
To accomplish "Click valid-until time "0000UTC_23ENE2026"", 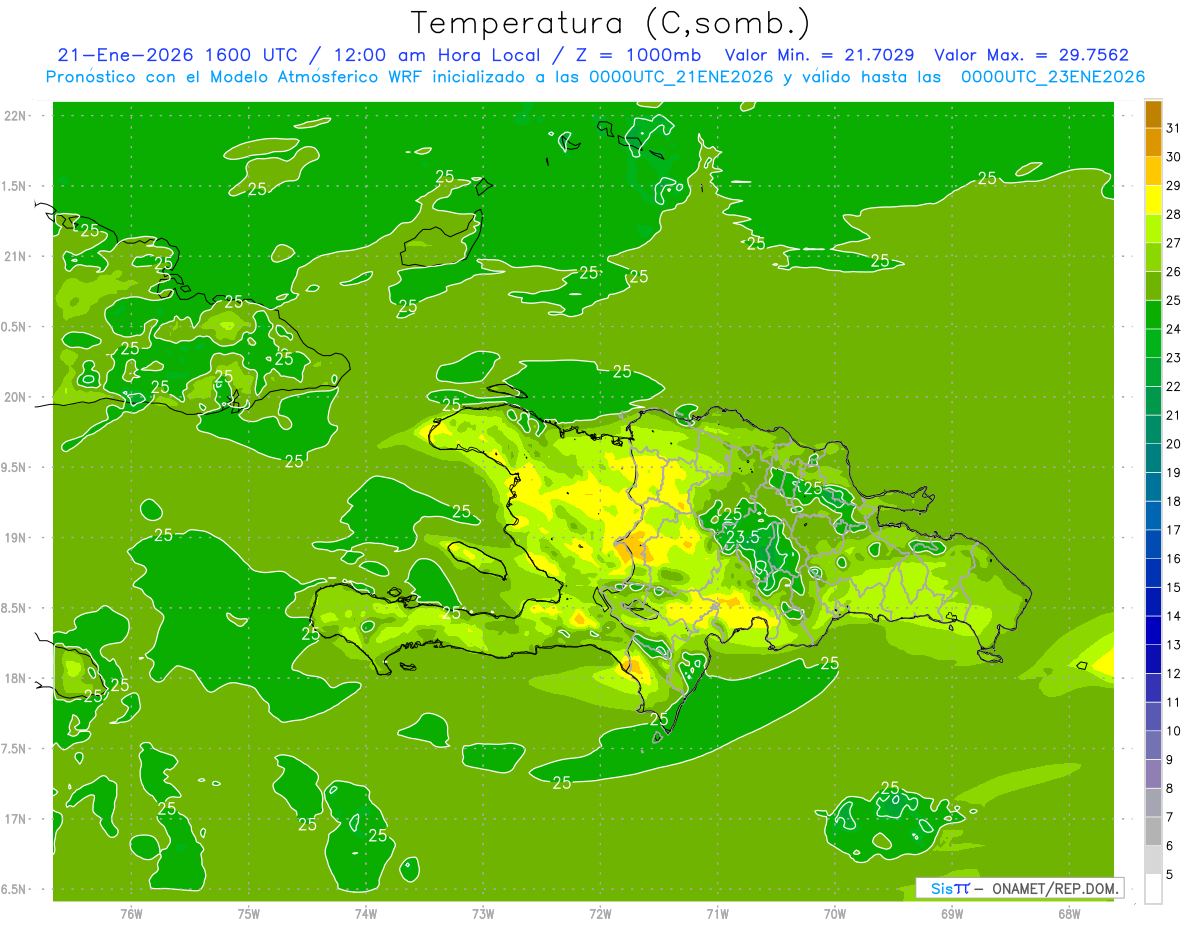I will [1053, 77].
